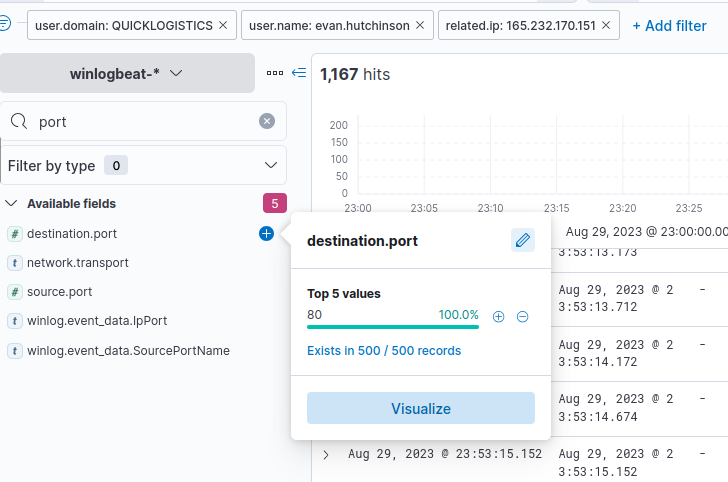Click Exists in 500 / 500 records link
This screenshot has width=728, height=482.
click(384, 351)
